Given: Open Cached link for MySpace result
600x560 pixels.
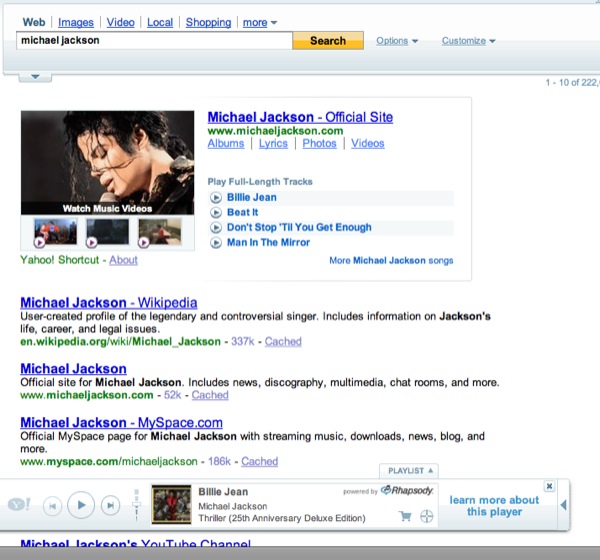Looking at the screenshot, I should 259,462.
